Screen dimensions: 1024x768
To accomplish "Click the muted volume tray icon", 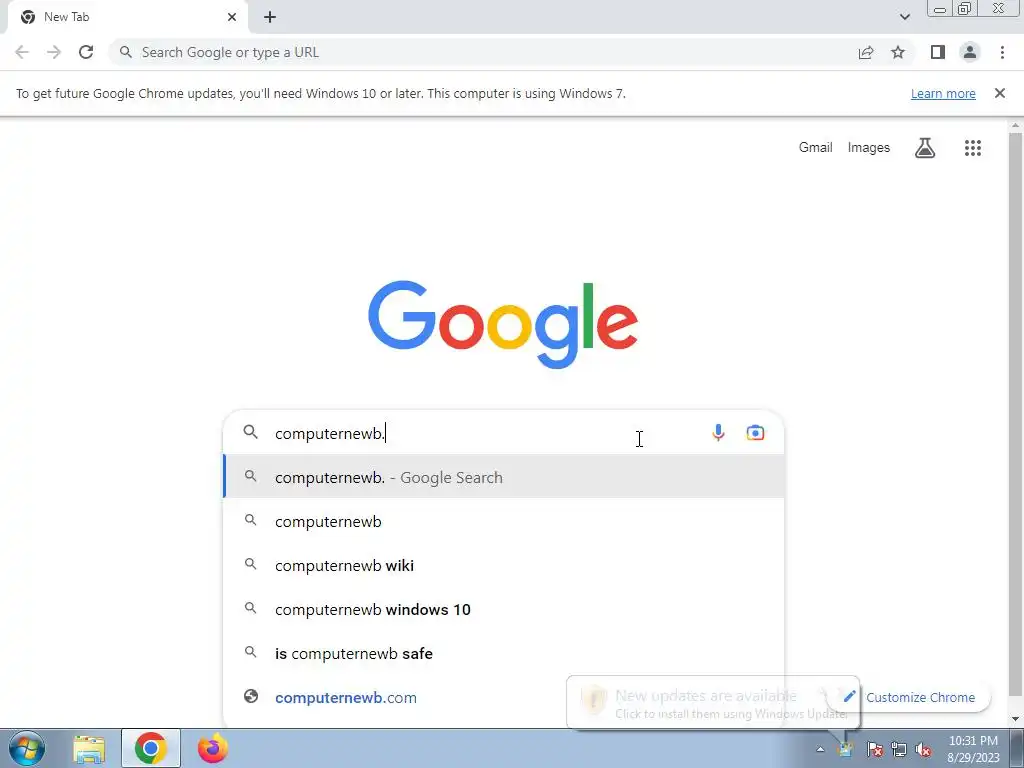I will tap(923, 749).
